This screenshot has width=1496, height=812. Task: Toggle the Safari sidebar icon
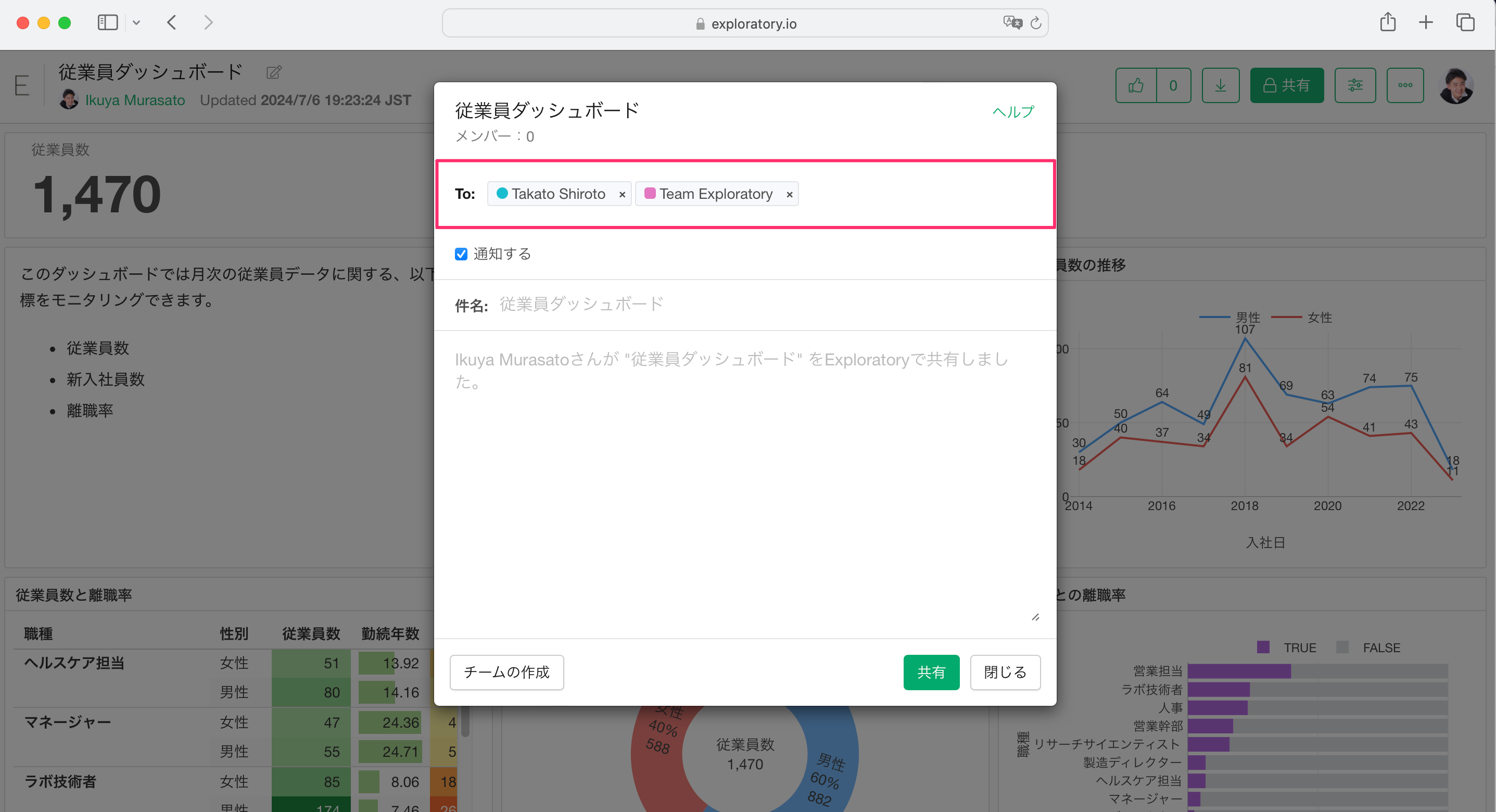click(x=107, y=23)
